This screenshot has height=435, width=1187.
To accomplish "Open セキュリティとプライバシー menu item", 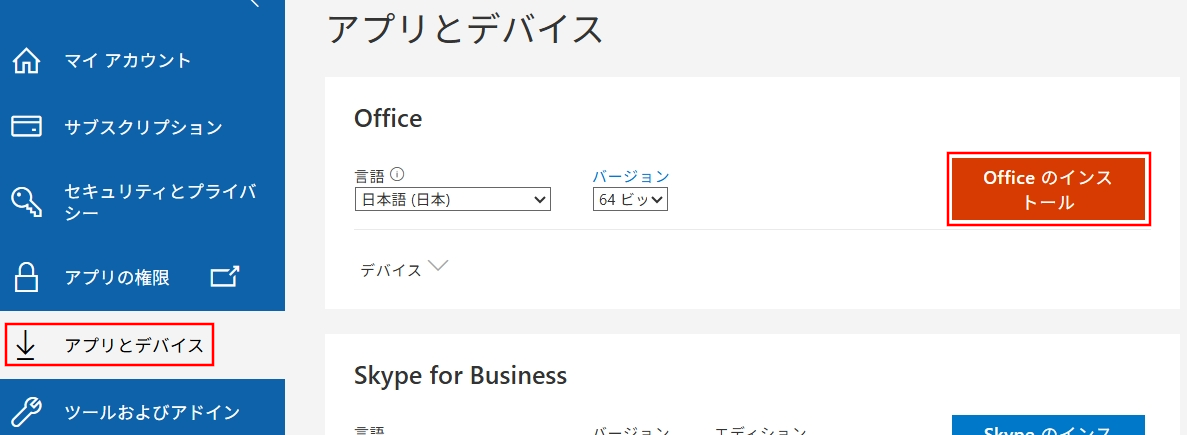I will [x=160, y=201].
